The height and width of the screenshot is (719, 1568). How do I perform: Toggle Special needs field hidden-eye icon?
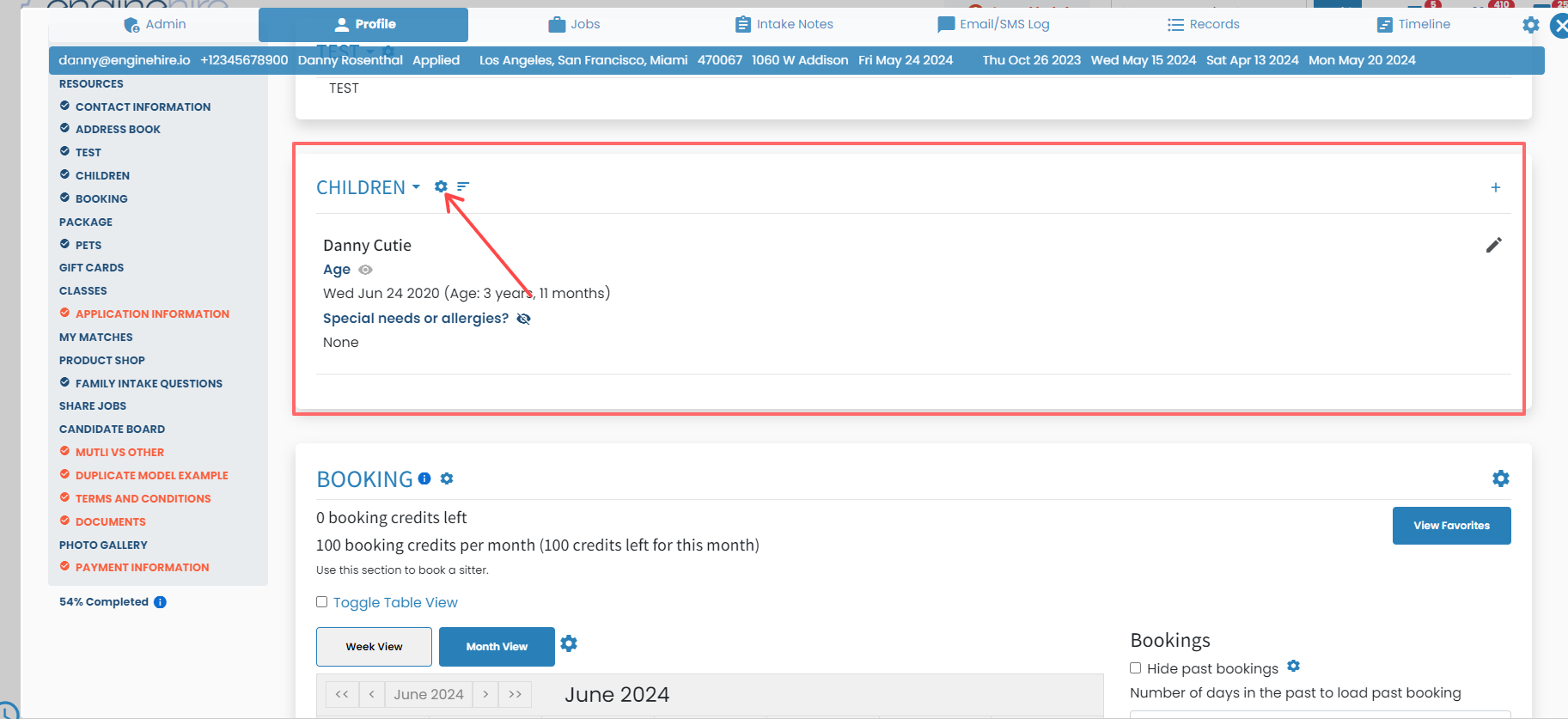click(523, 319)
